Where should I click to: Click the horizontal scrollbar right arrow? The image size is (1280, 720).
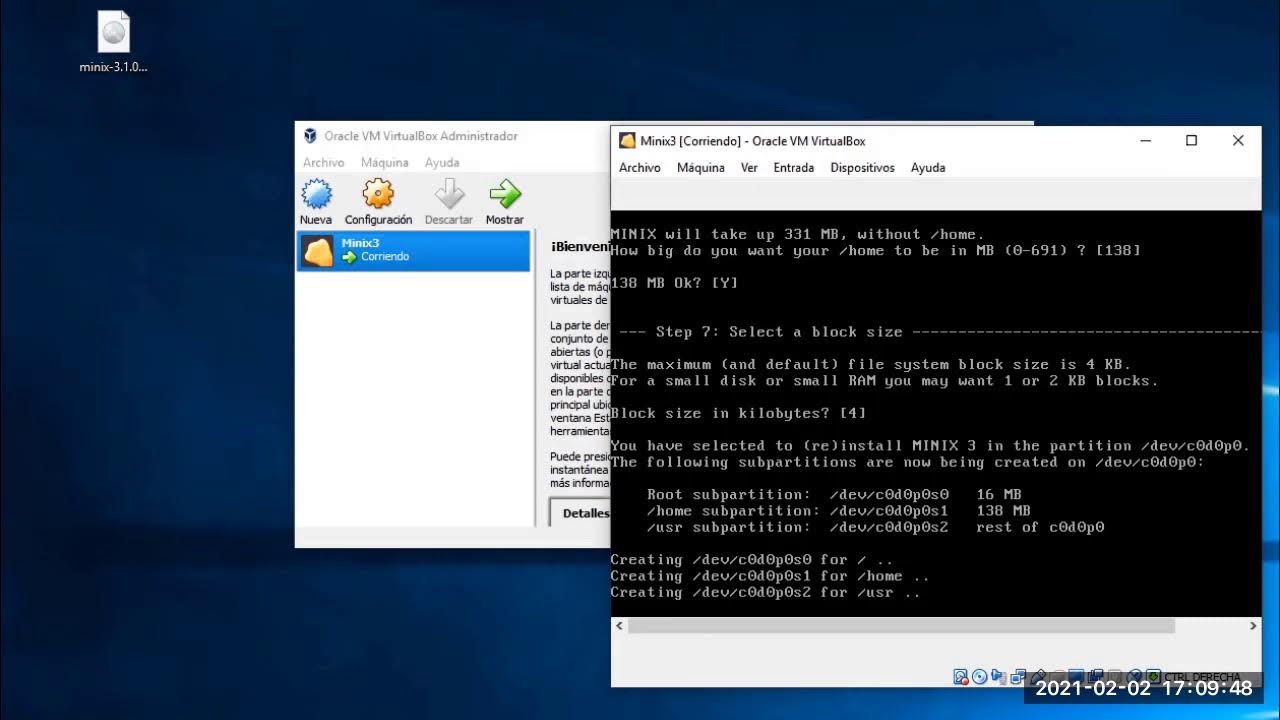coord(1253,626)
